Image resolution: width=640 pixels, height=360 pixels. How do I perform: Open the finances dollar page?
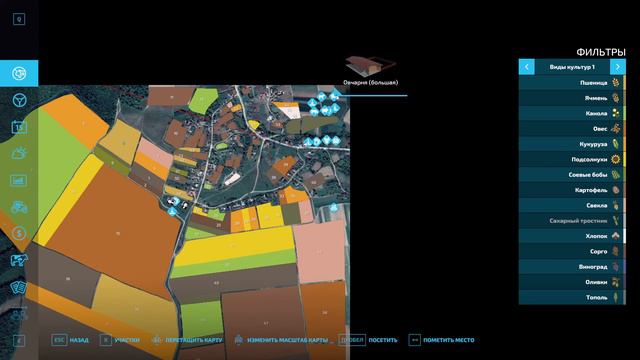pos(19,233)
